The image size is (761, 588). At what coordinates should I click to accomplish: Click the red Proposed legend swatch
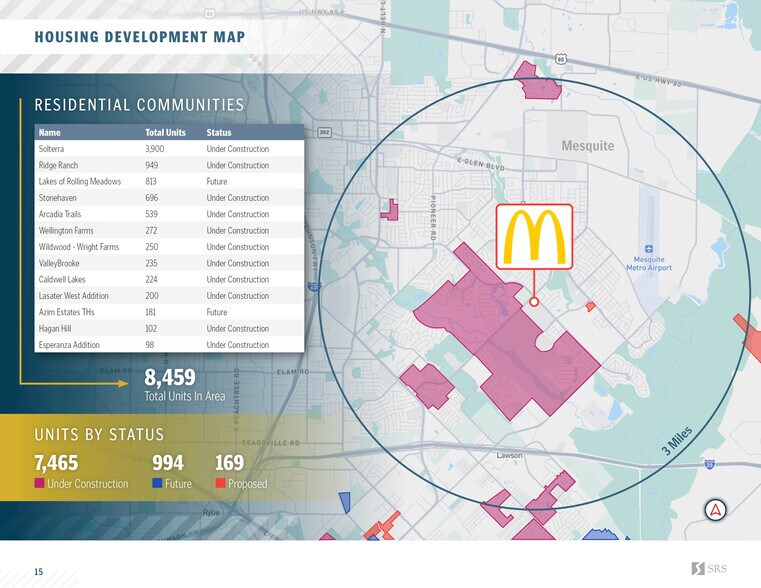click(x=220, y=483)
